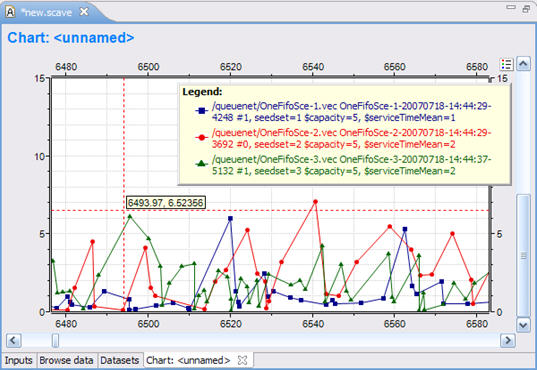The width and height of the screenshot is (537, 370).
Task: Click the vertical scrollbar down arrow
Action: pyautogui.click(x=523, y=325)
